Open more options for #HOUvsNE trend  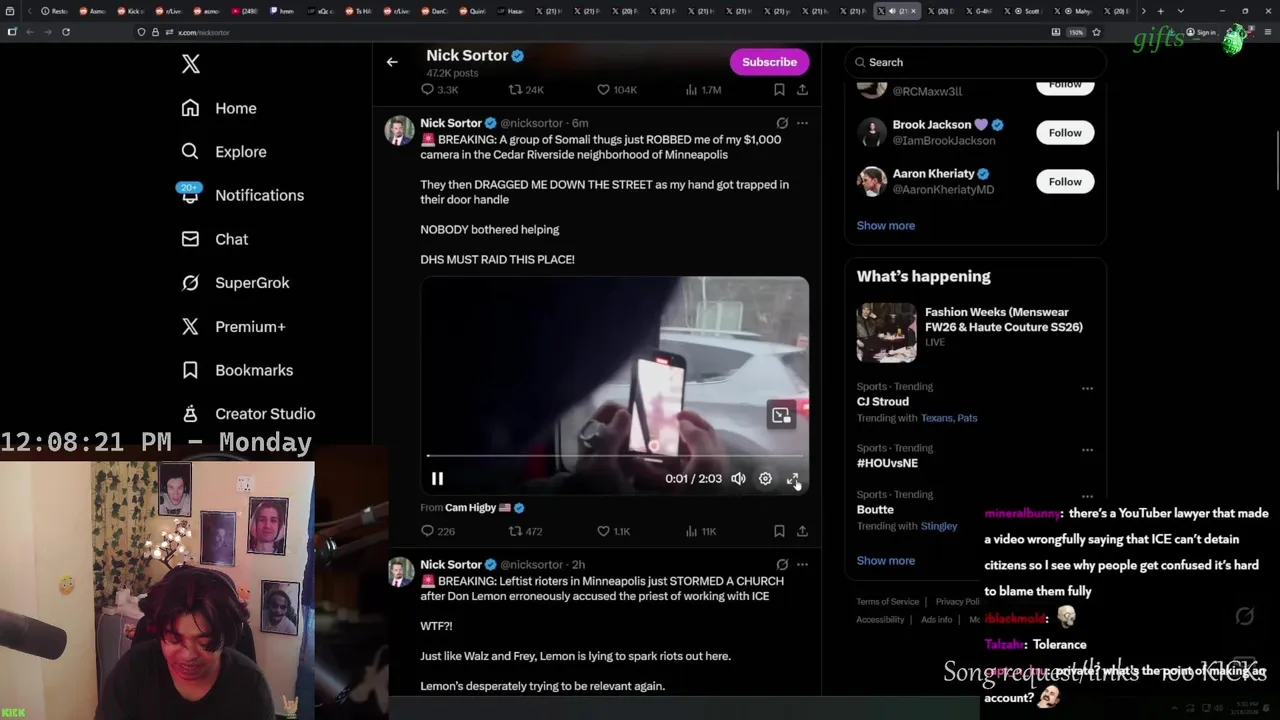point(1087,449)
